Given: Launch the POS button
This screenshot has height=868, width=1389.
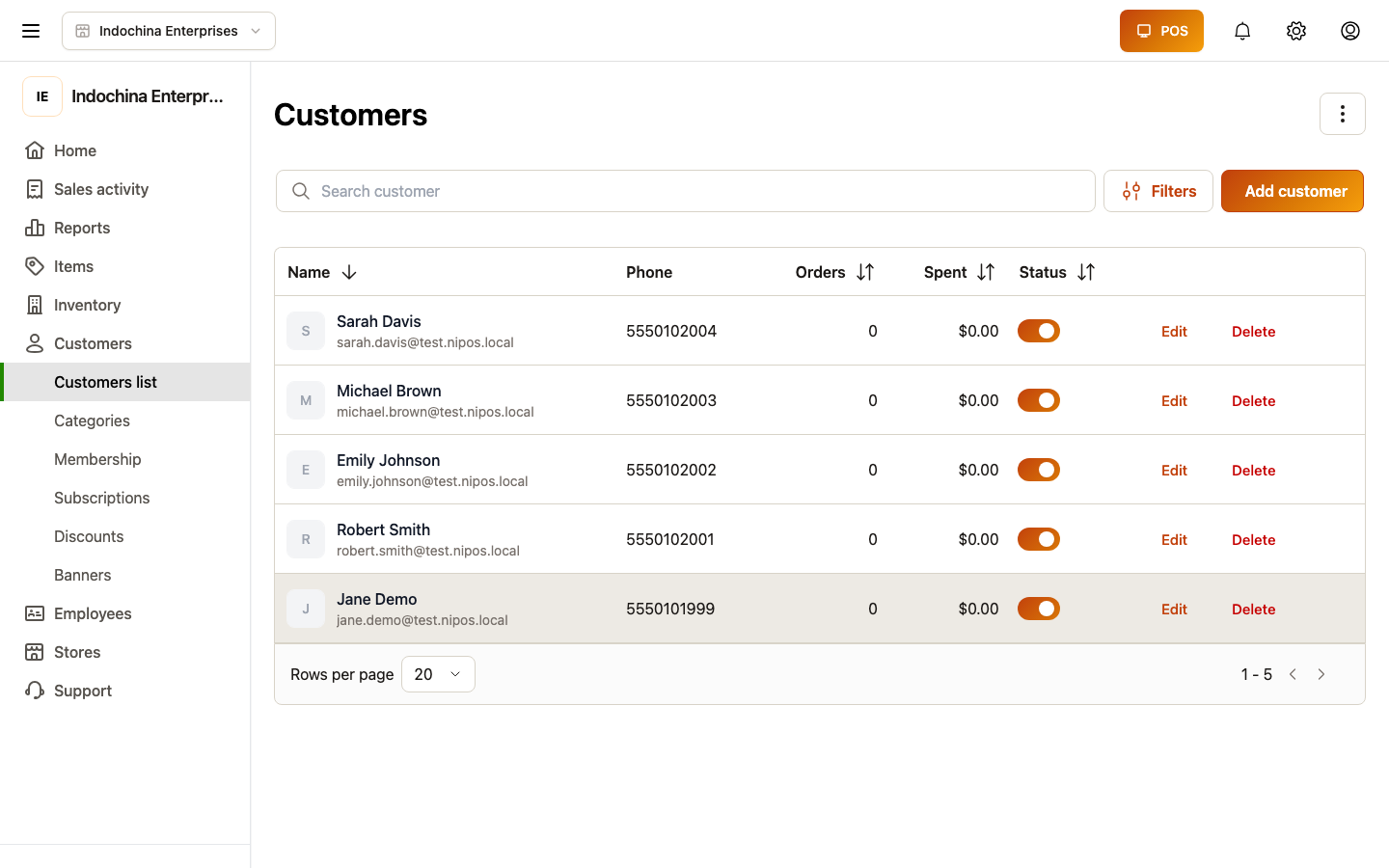Looking at the screenshot, I should click(x=1161, y=31).
